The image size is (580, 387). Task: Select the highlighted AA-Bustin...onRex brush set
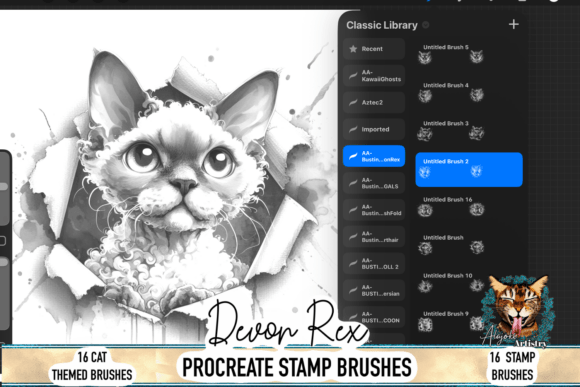pos(374,156)
